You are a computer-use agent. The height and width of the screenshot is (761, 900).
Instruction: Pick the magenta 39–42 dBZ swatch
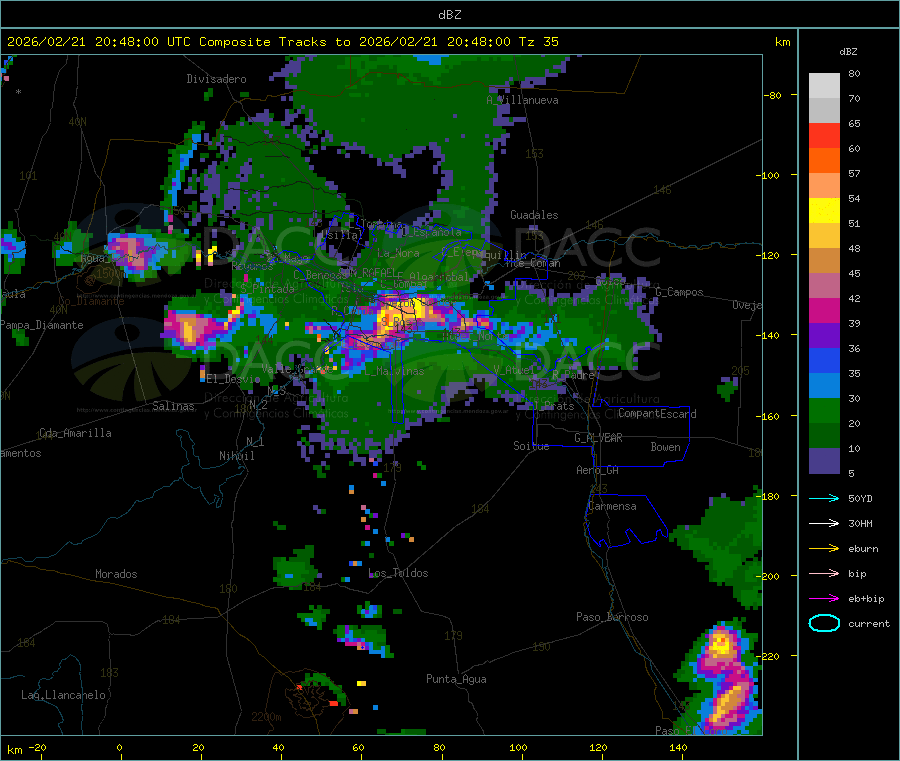[824, 310]
